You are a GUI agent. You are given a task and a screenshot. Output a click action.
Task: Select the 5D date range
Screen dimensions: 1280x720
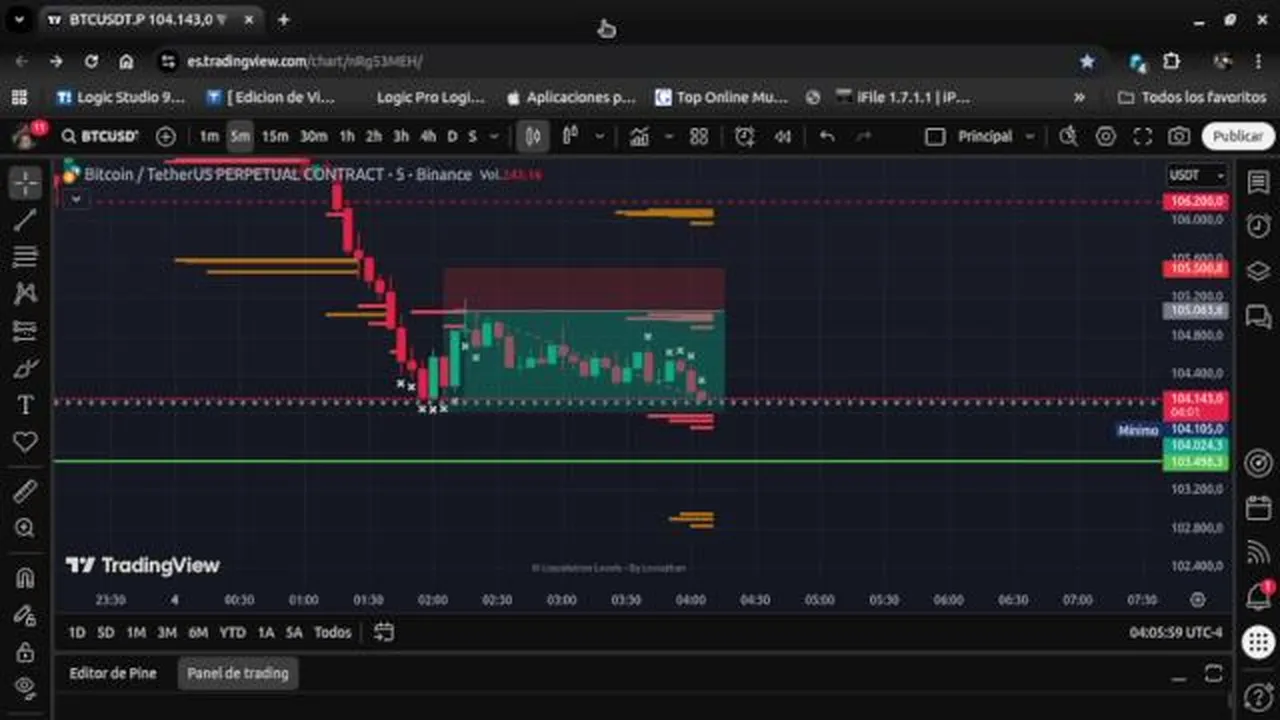(x=106, y=632)
